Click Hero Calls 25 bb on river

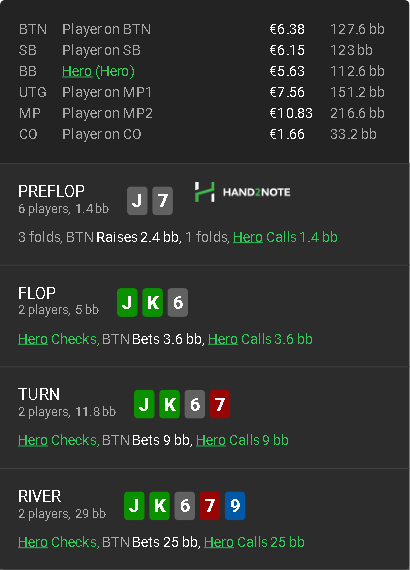tap(254, 542)
